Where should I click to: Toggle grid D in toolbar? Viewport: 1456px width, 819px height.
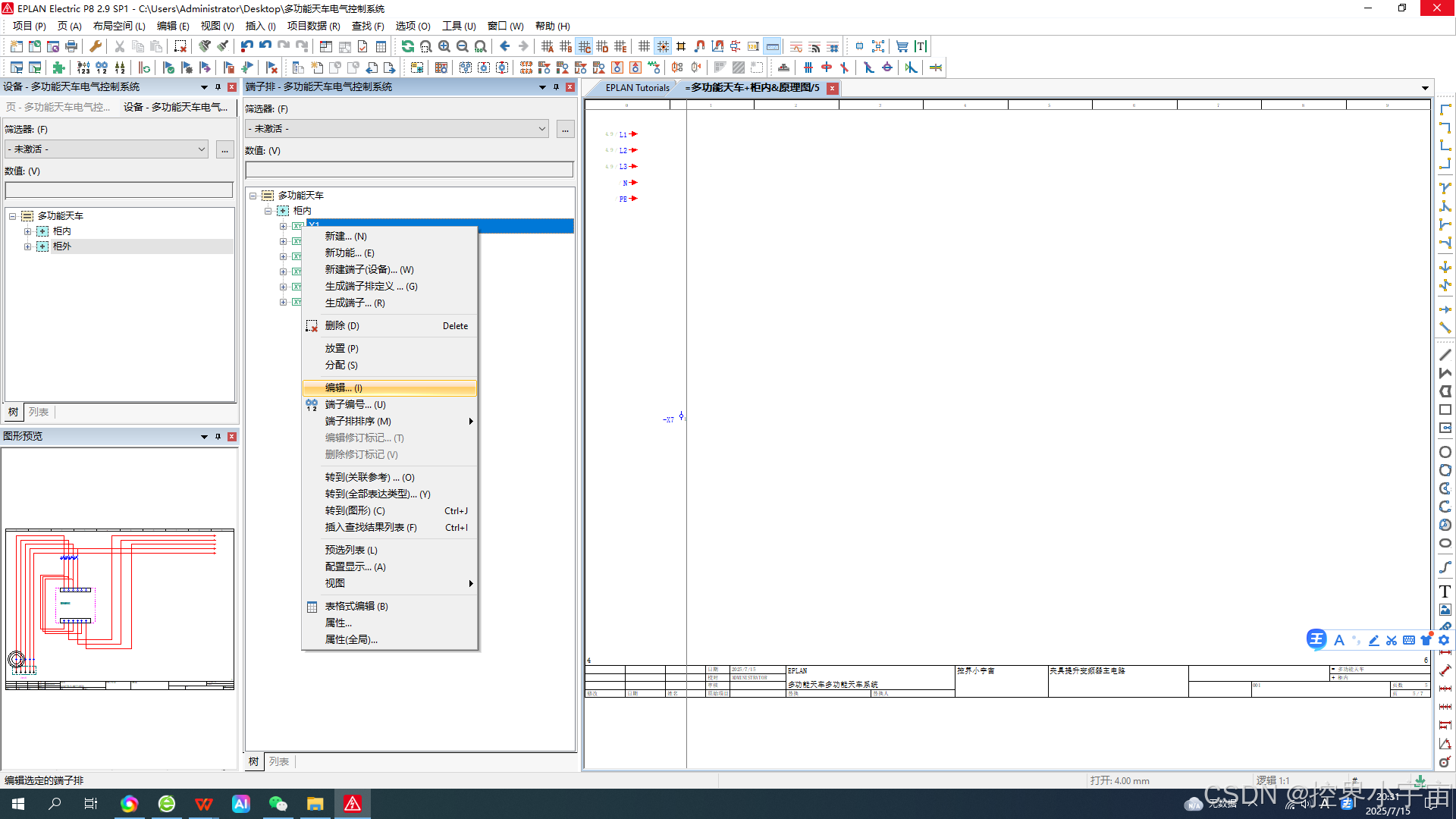(602, 46)
